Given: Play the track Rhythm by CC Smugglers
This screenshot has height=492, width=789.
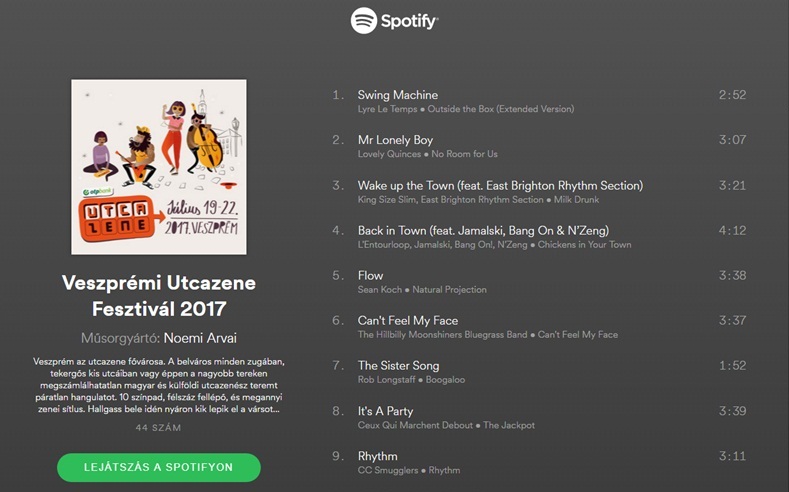Looking at the screenshot, I should (x=539, y=462).
